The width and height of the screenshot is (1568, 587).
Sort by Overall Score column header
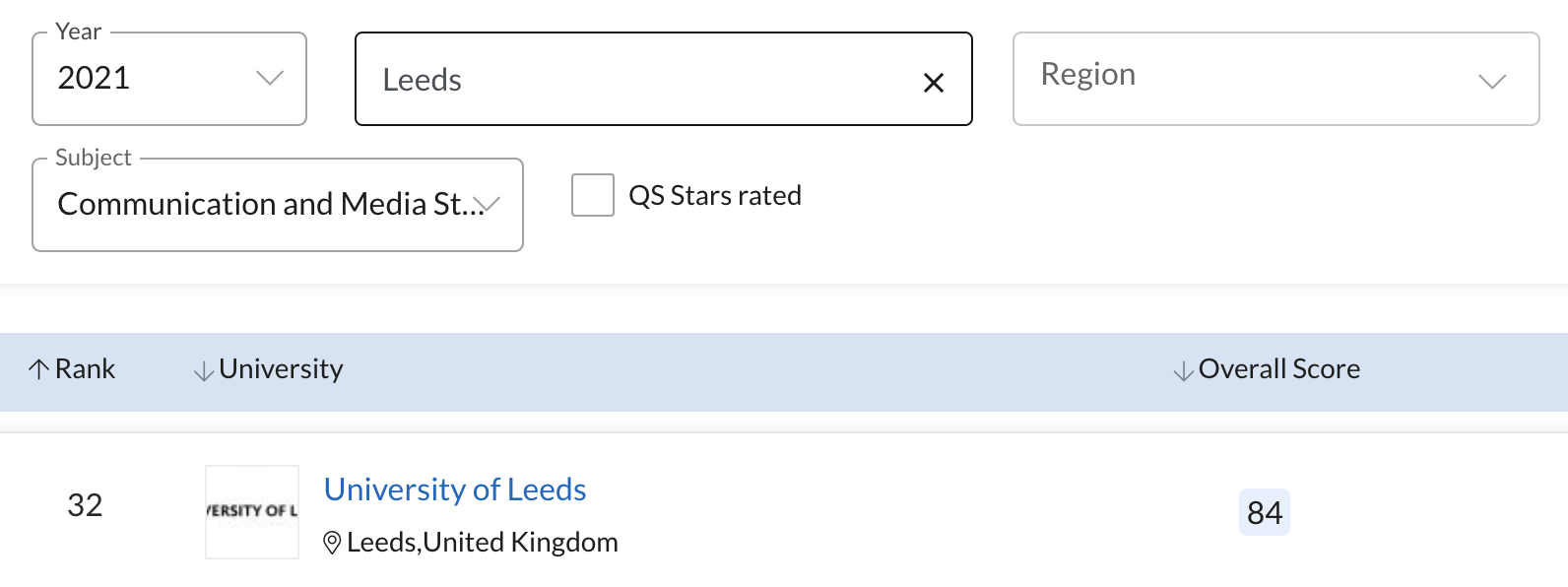coord(1278,369)
